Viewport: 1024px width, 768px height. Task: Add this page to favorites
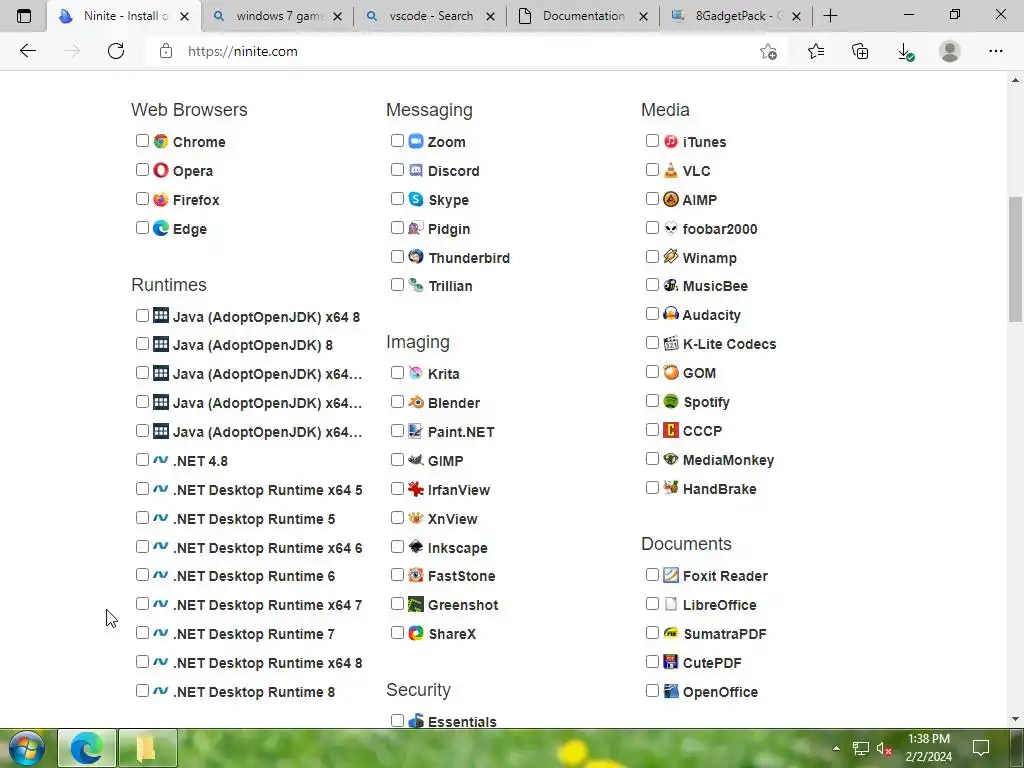click(769, 52)
